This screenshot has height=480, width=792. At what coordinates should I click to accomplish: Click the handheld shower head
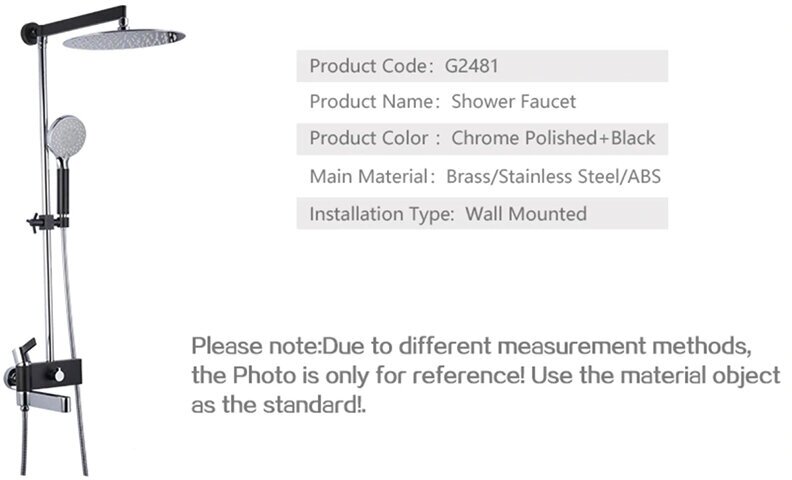[66, 136]
